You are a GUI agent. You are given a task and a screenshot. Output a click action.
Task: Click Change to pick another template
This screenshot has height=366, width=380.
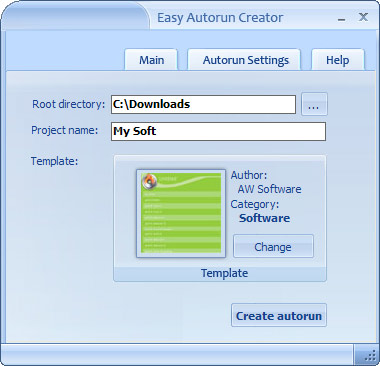[x=273, y=246]
